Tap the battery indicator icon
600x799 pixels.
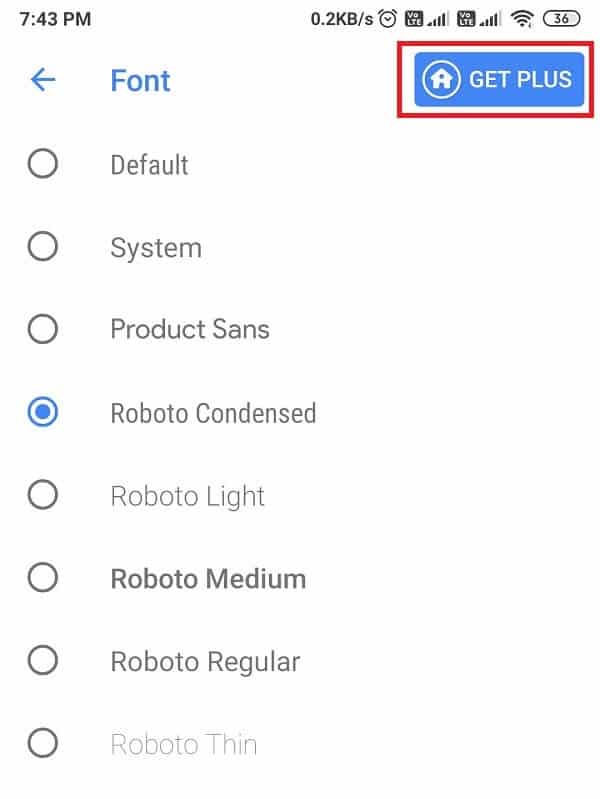[562, 18]
